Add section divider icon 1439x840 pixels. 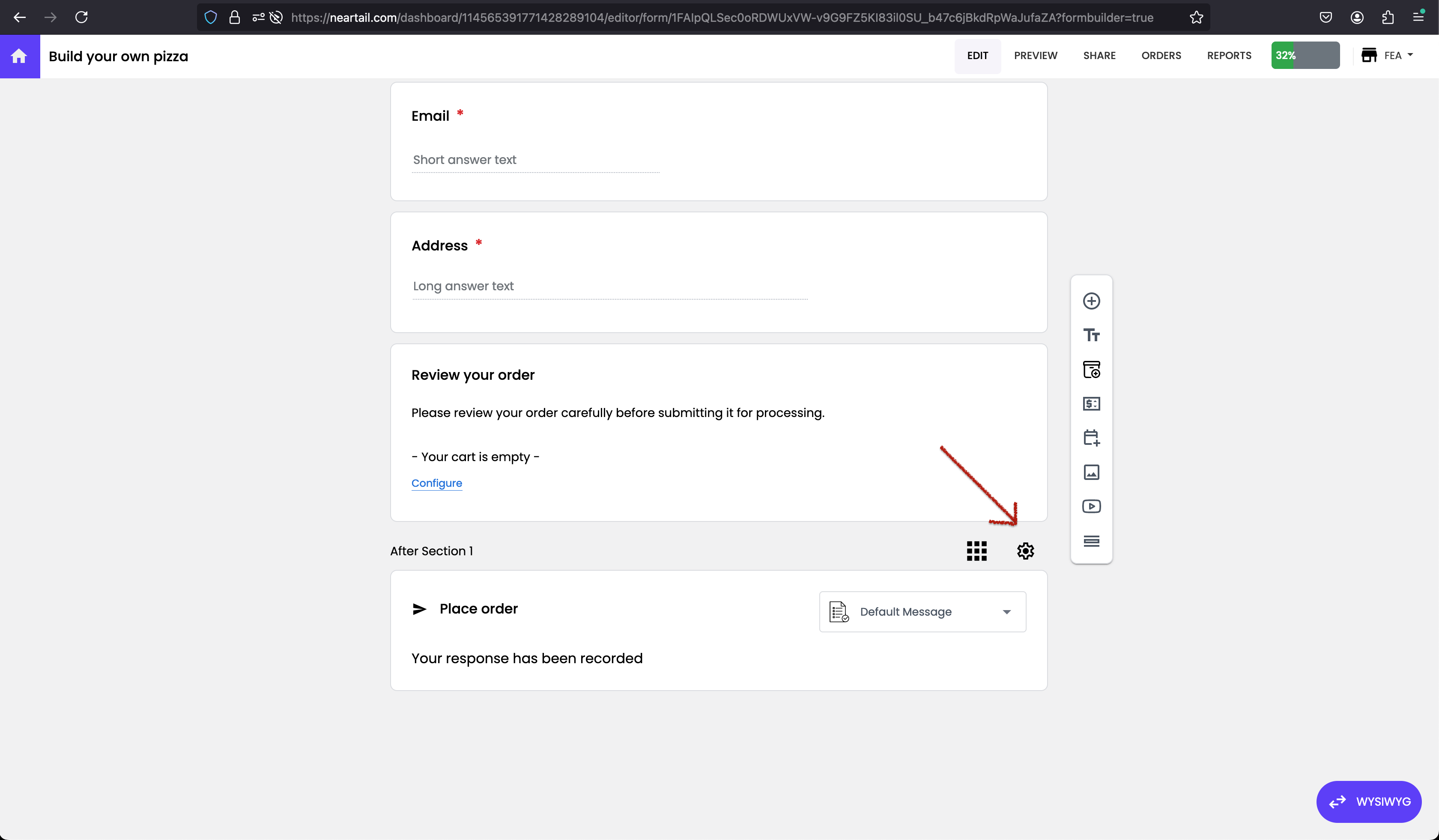pos(1091,540)
